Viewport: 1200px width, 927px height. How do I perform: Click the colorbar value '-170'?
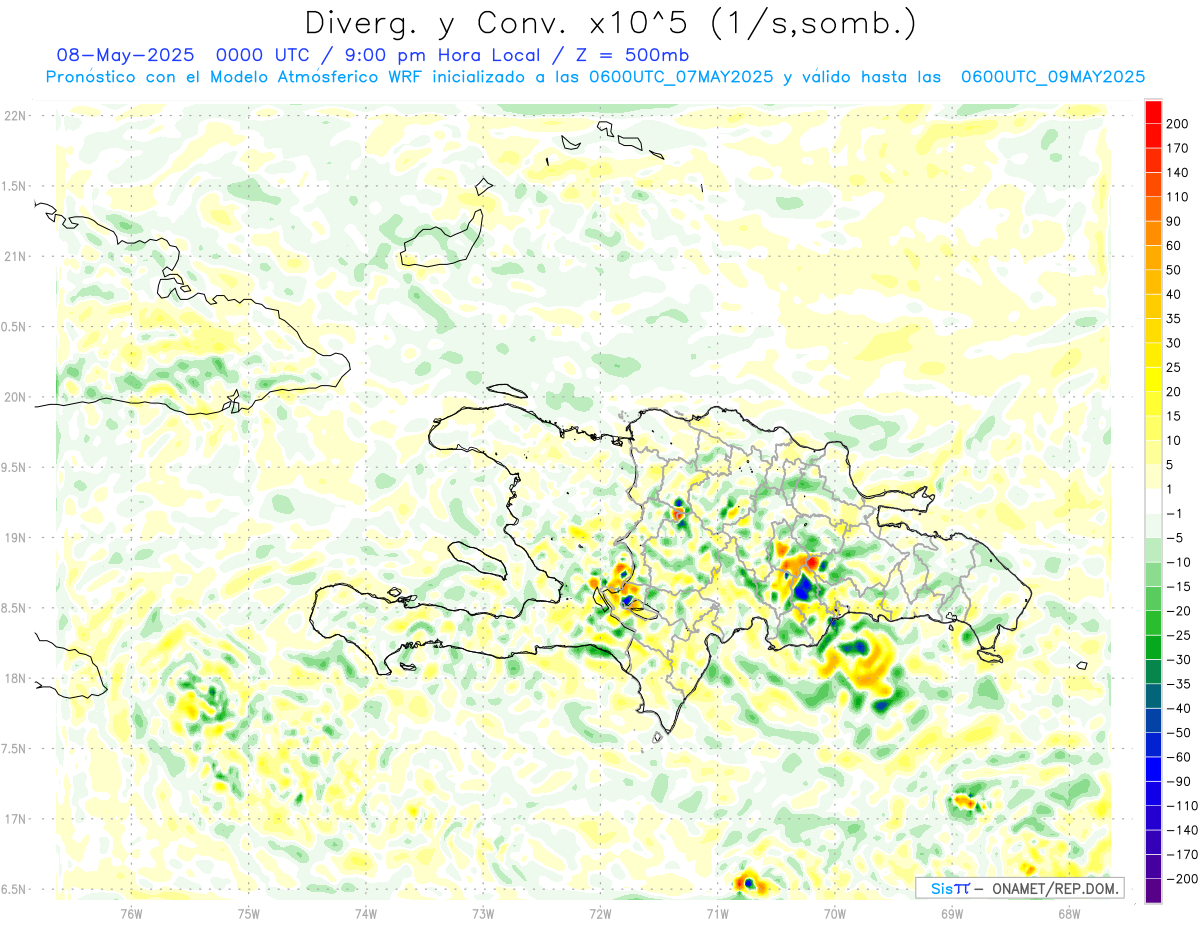tap(1182, 854)
